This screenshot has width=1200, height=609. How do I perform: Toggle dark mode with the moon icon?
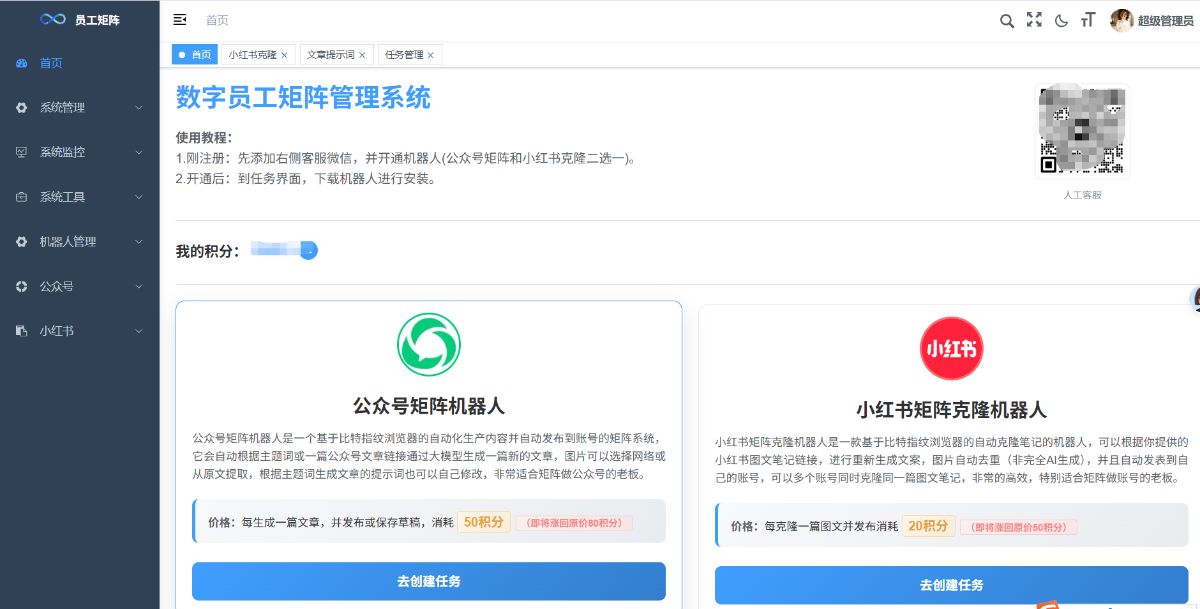[x=1061, y=20]
